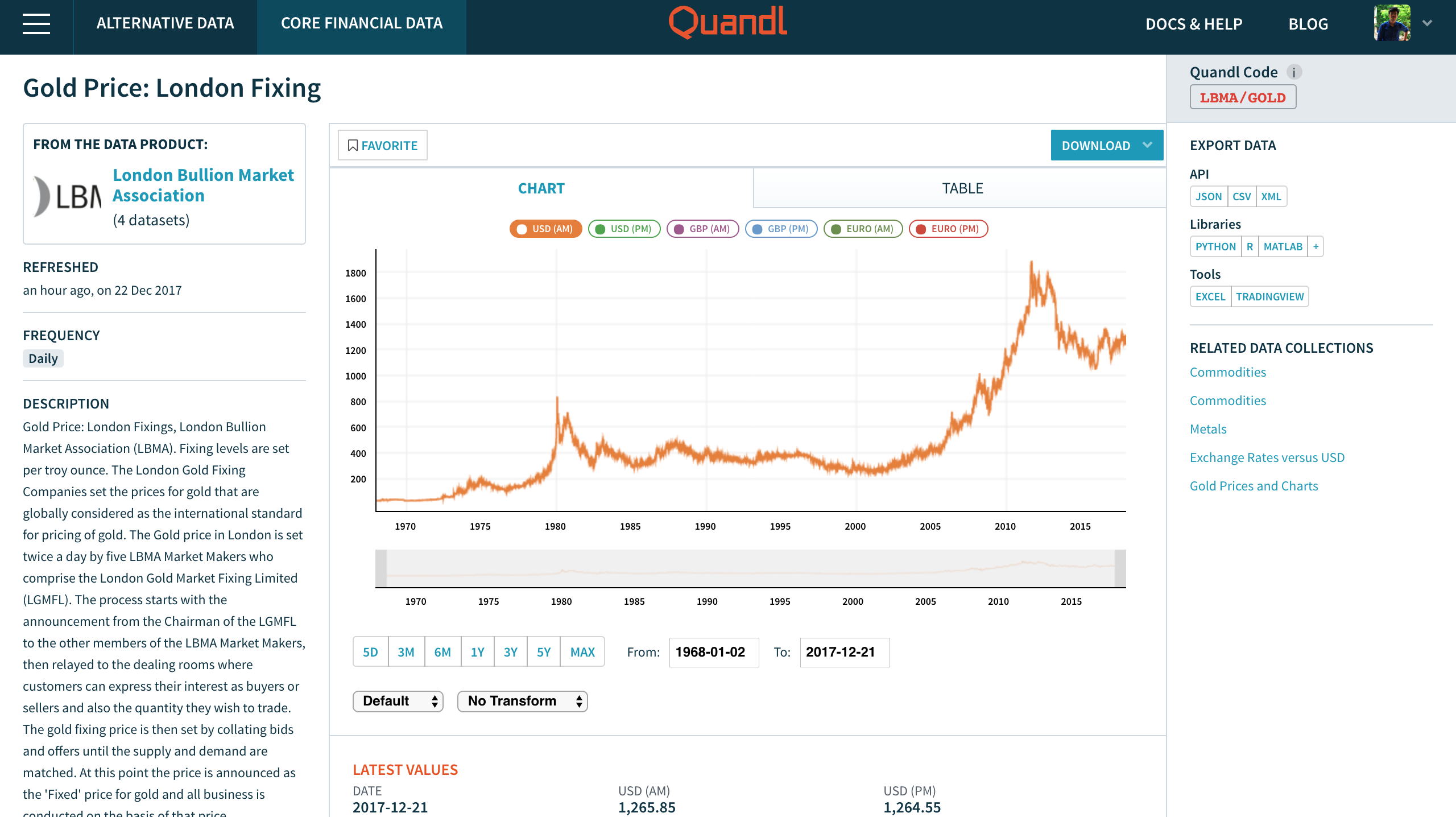The height and width of the screenshot is (817, 1456).
Task: Select the 5Y range button
Action: click(x=543, y=652)
